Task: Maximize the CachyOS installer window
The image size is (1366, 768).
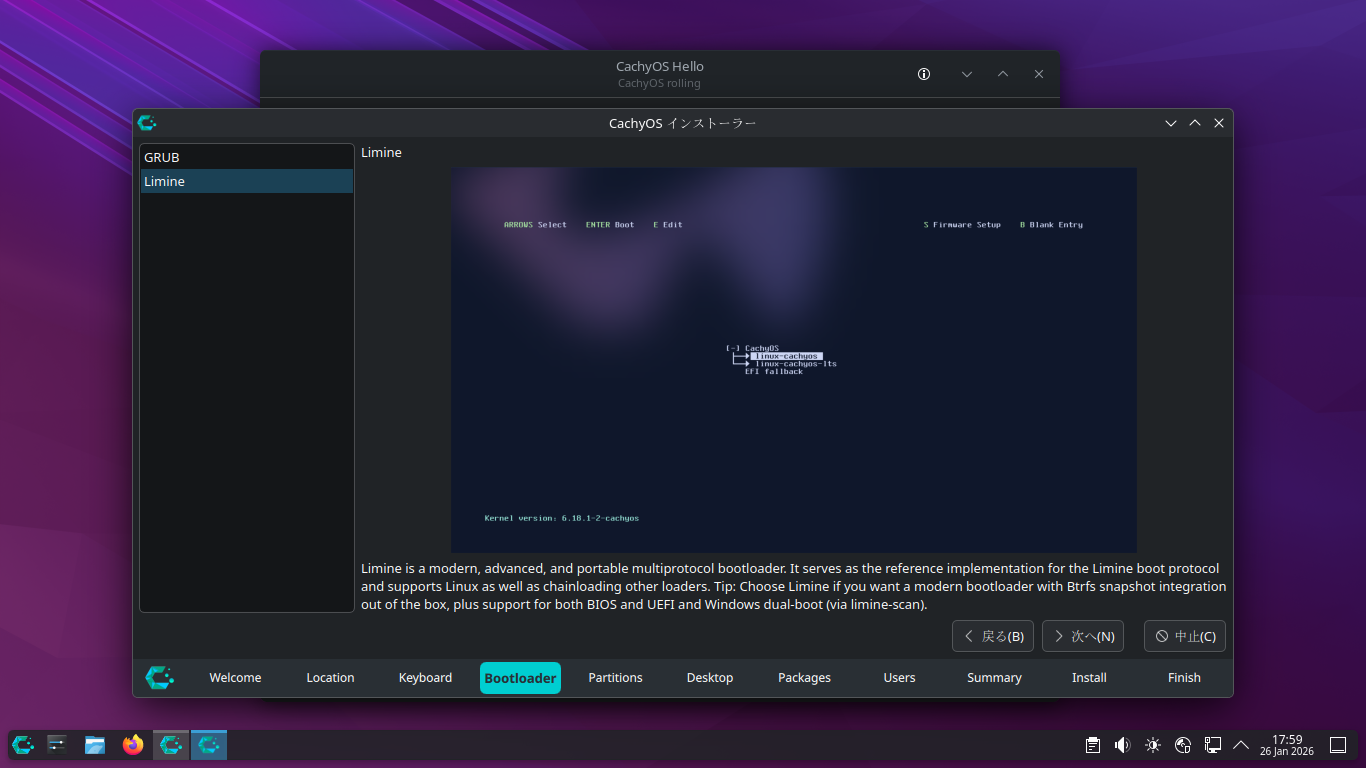Action: click(x=1195, y=123)
